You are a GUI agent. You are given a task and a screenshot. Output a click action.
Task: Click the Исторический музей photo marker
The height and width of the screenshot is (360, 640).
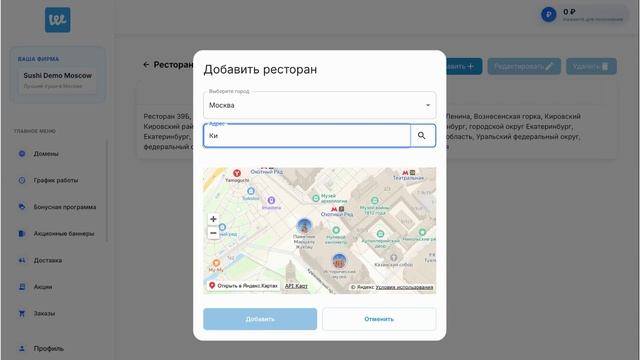[339, 261]
